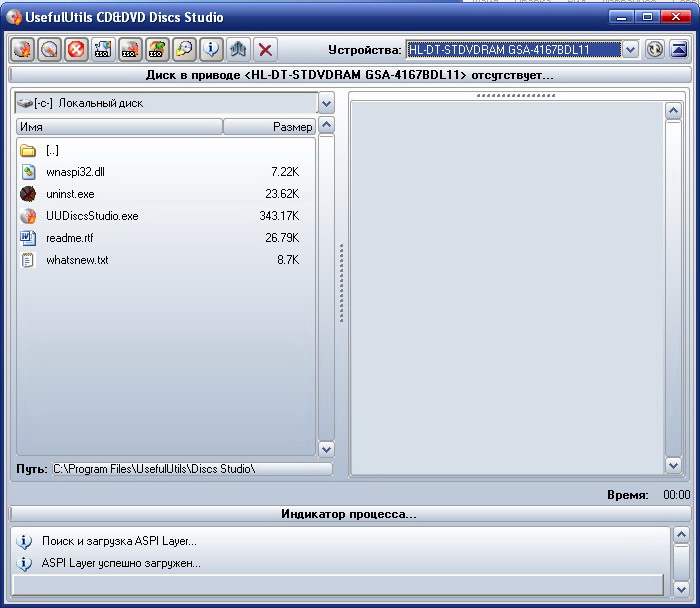The image size is (700, 608).
Task: Click the burn disc flame icon
Action: pos(22,49)
